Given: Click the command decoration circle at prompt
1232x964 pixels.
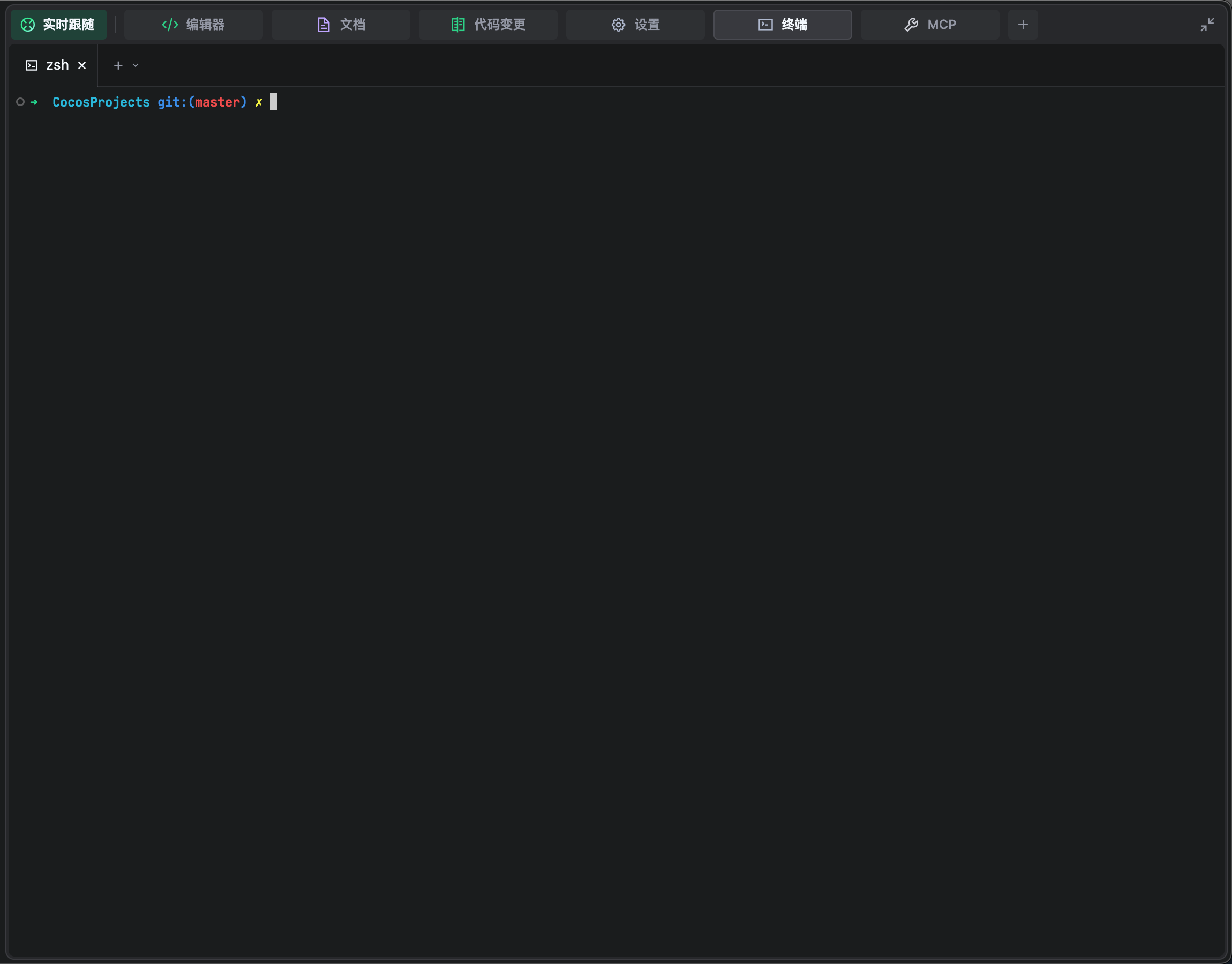Looking at the screenshot, I should [x=20, y=102].
